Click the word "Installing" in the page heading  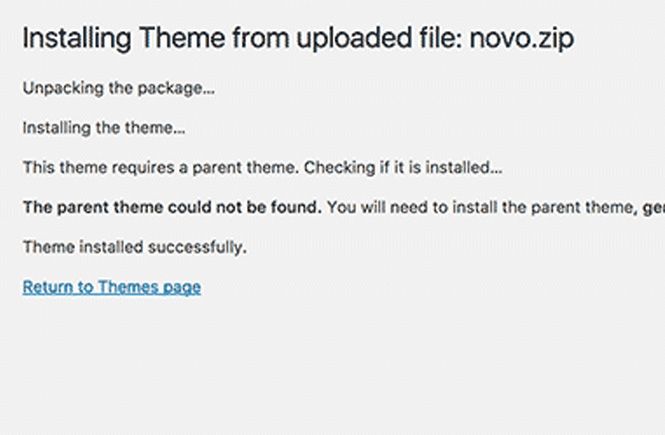tap(77, 39)
